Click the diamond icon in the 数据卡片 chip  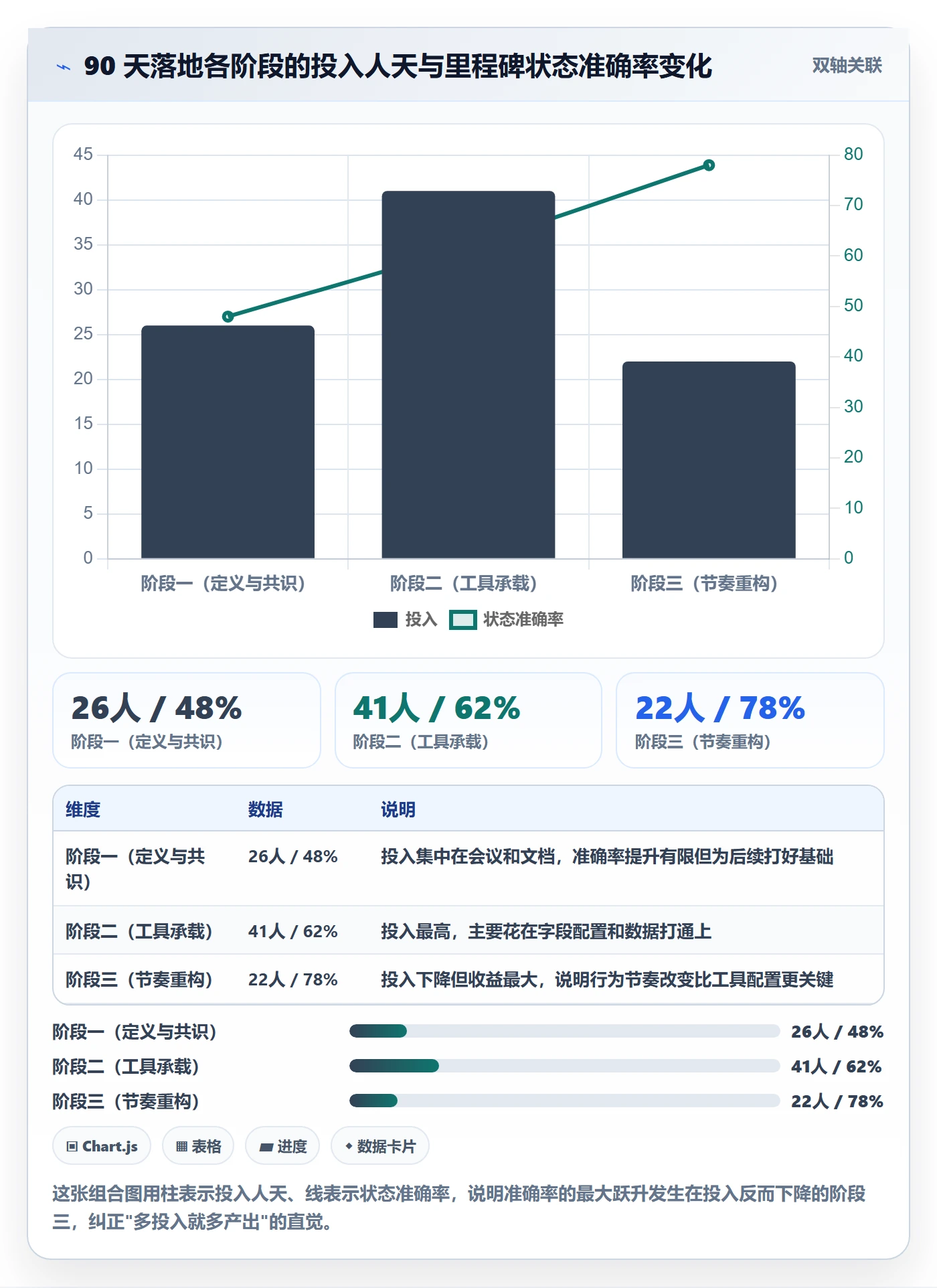tap(349, 1146)
